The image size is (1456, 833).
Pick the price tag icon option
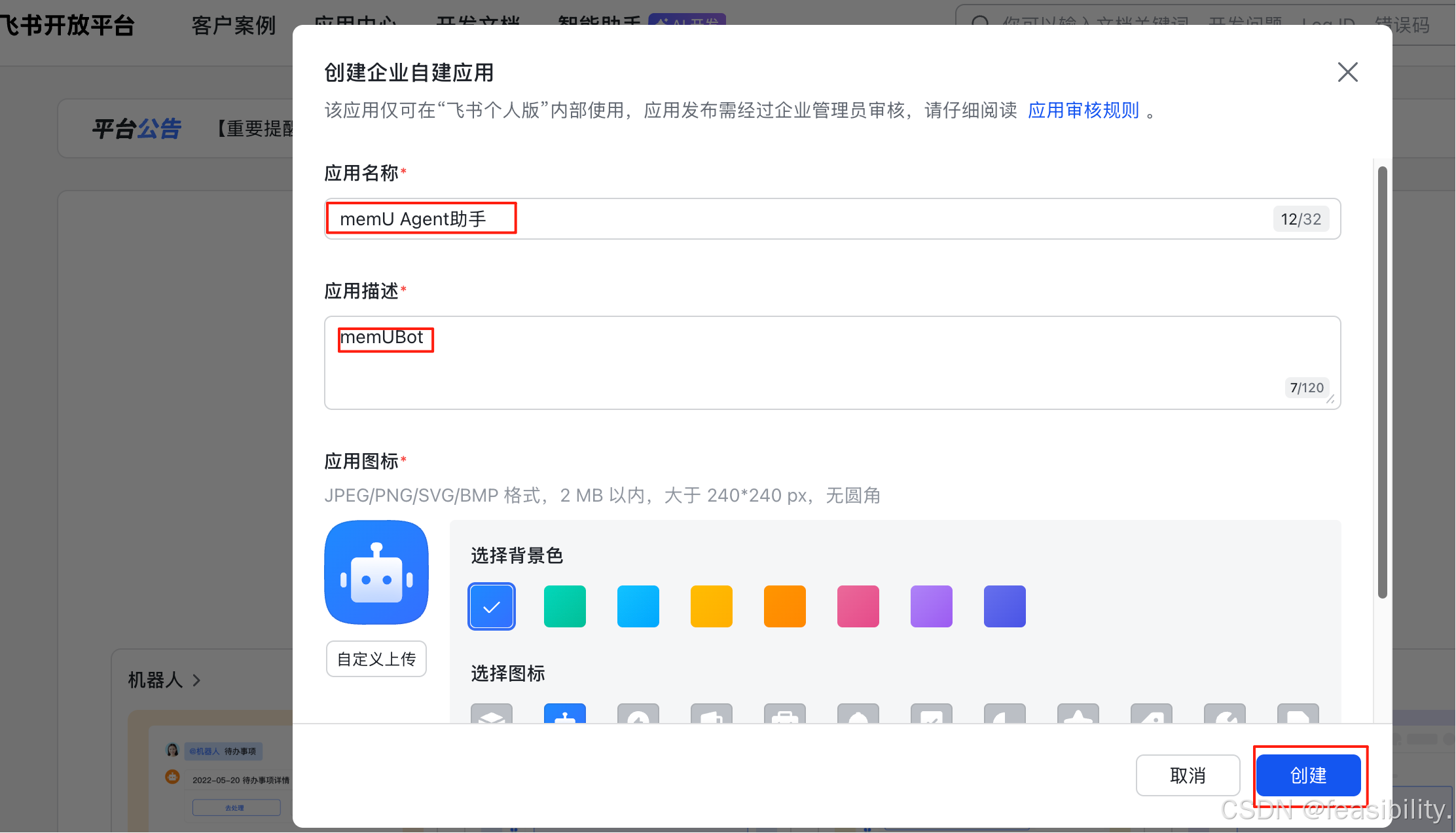tap(1151, 714)
